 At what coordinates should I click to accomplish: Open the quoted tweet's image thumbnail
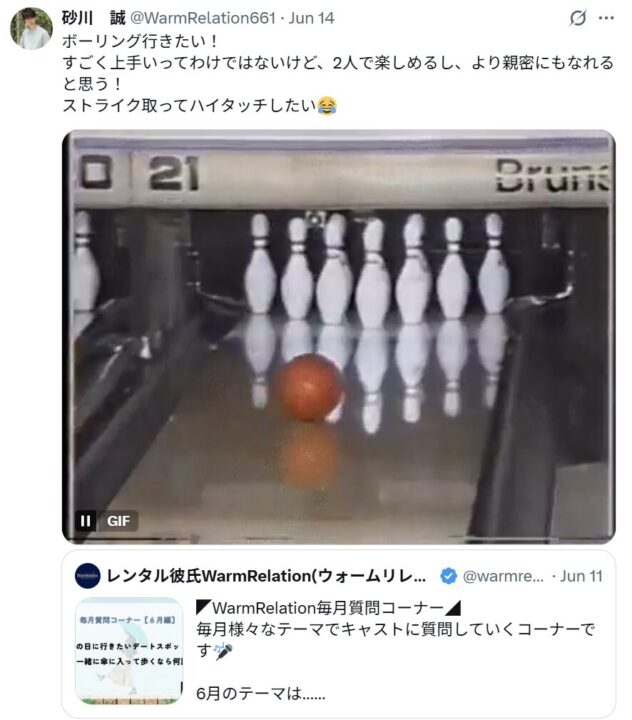coord(129,650)
